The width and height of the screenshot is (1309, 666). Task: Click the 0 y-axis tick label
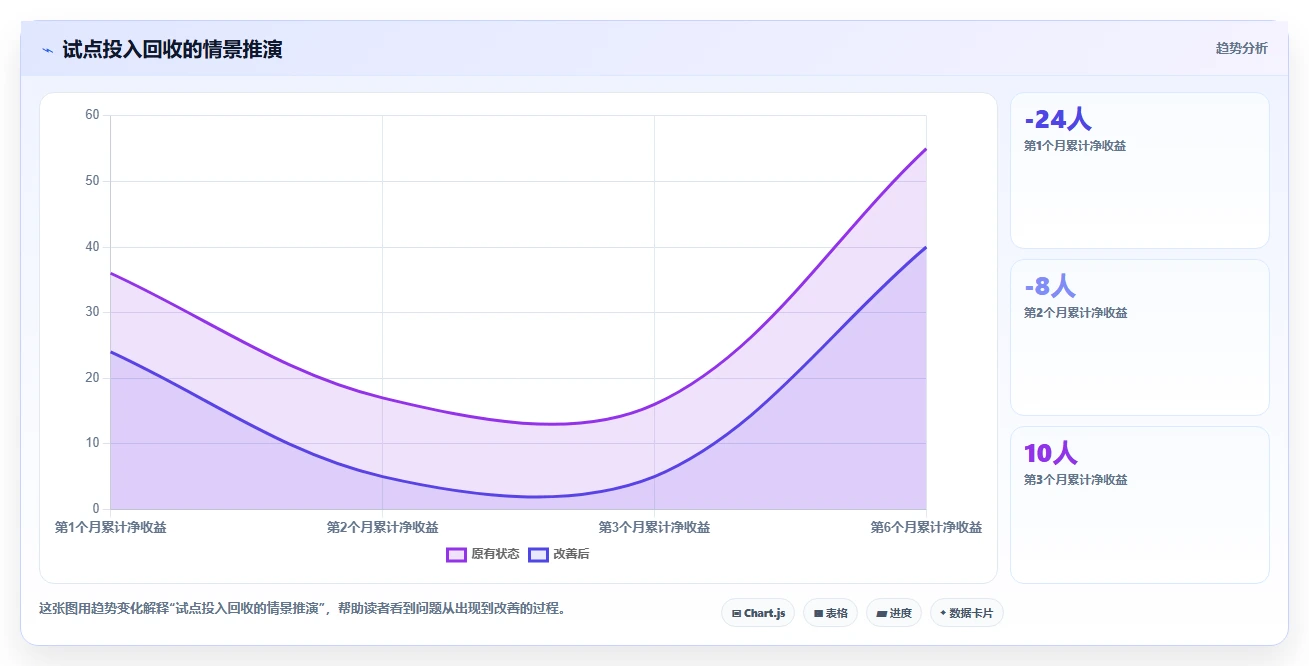(96, 509)
